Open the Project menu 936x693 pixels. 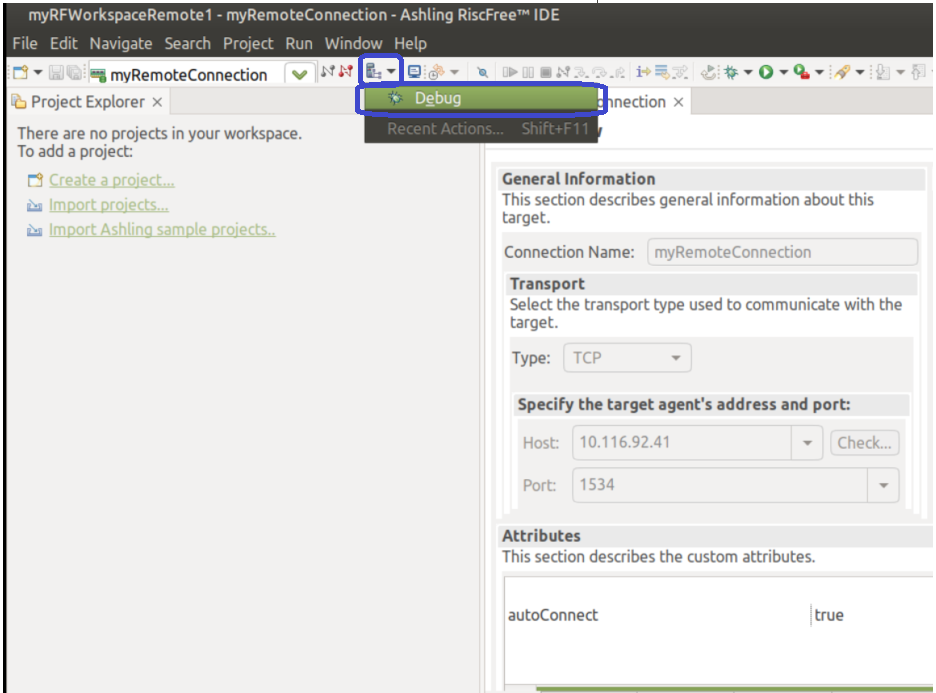pos(248,44)
